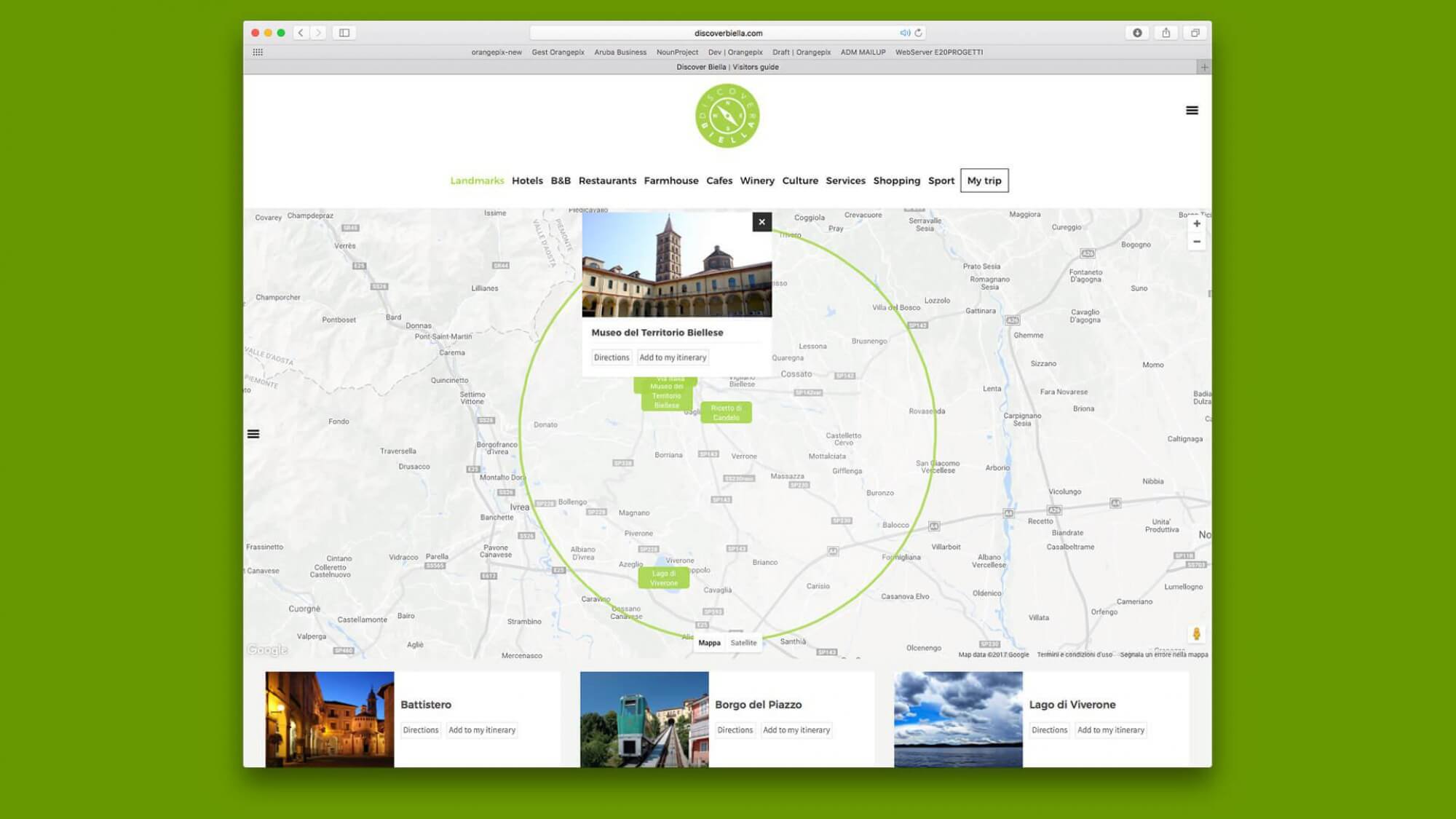Click the Museo del Territorio Biellese marker
The width and height of the screenshot is (1456, 819).
pyautogui.click(x=666, y=396)
